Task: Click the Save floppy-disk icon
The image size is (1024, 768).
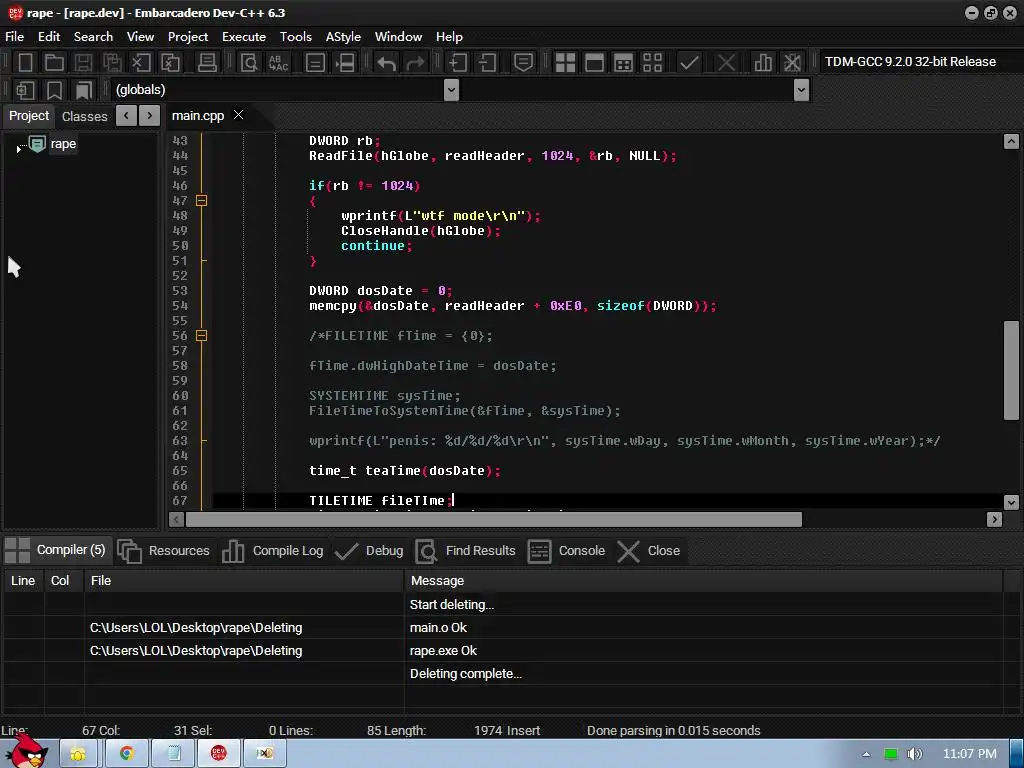Action: click(83, 63)
